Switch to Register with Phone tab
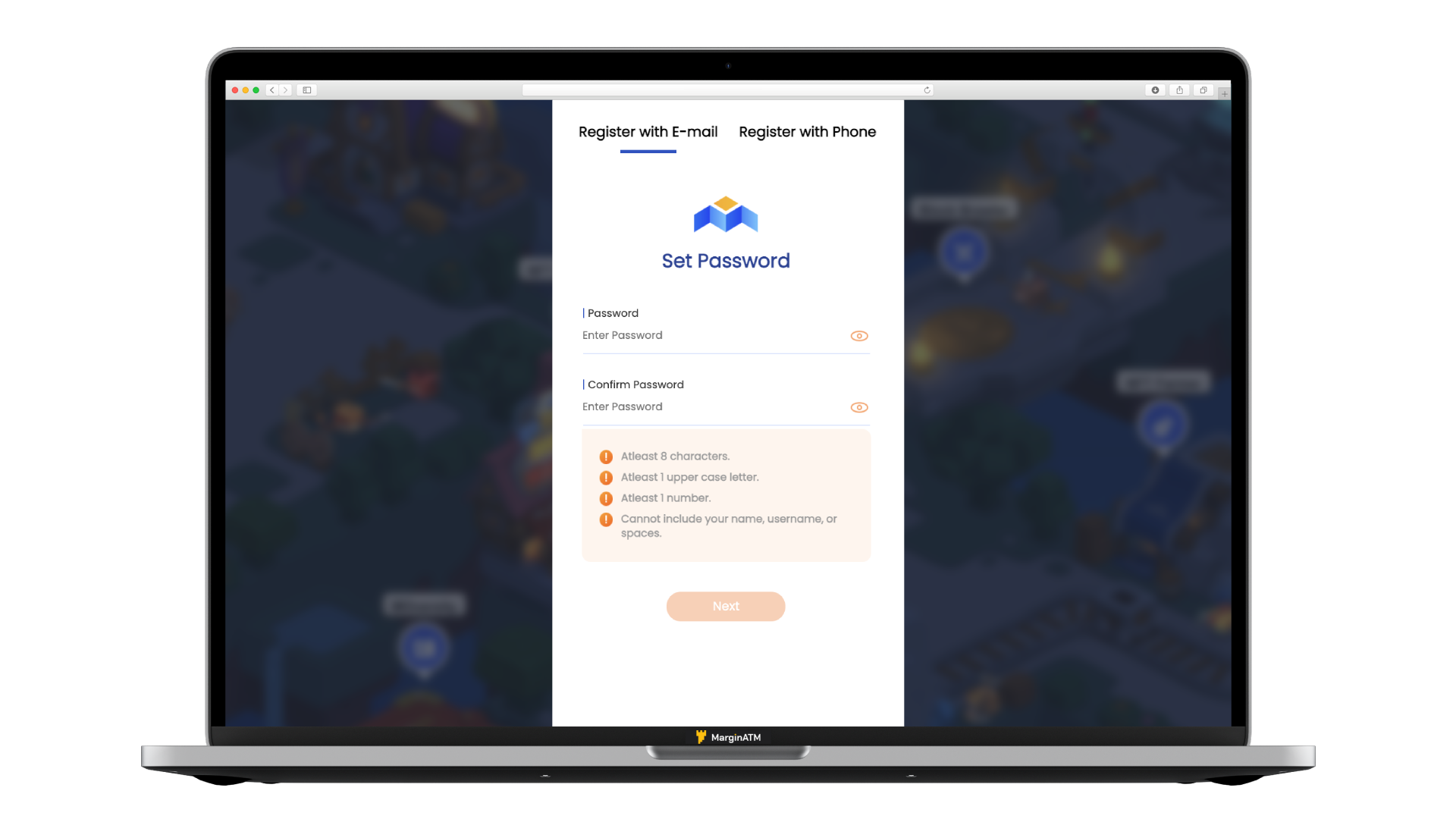 coord(807,132)
